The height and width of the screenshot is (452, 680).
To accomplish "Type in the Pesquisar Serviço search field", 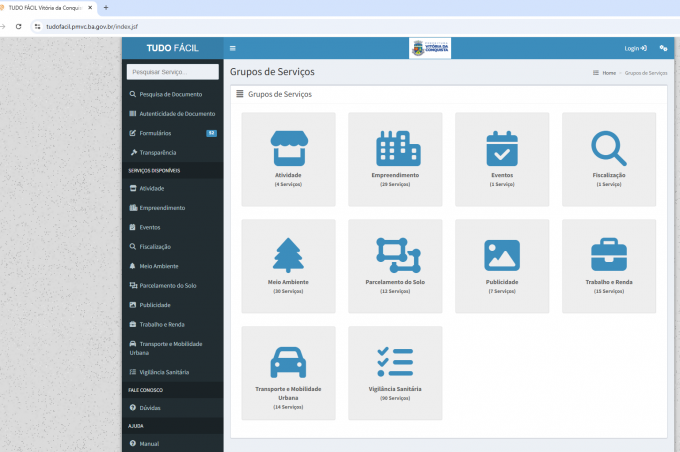I will [x=172, y=72].
